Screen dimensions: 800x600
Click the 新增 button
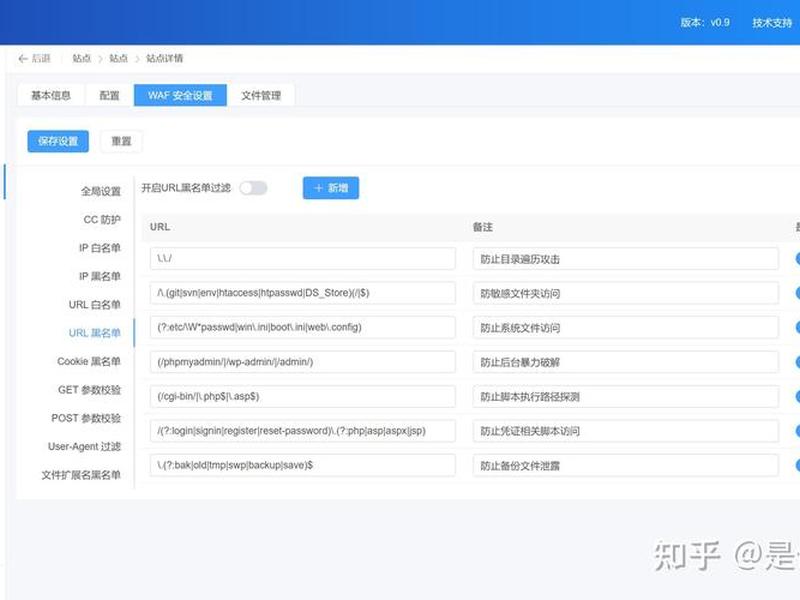331,188
